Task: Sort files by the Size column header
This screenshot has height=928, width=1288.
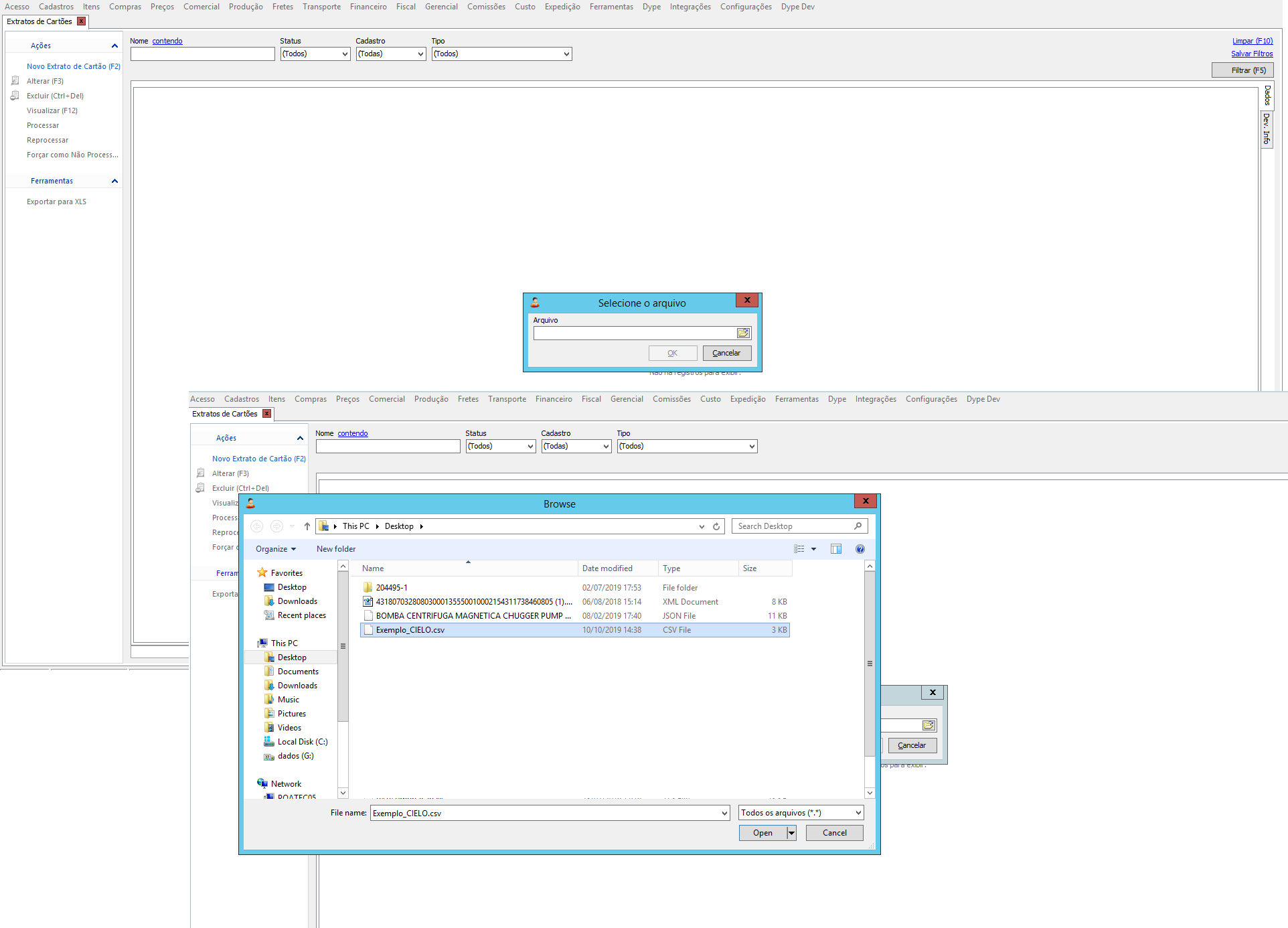Action: 765,568
